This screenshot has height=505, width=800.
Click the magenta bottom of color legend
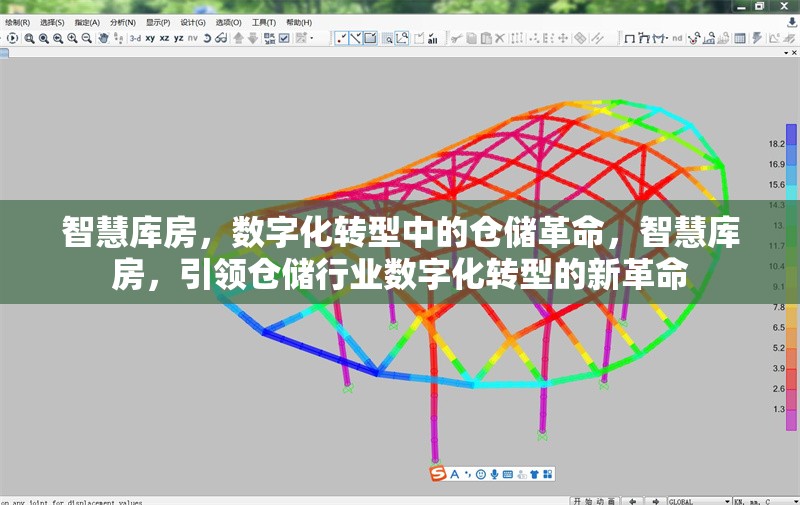click(791, 420)
